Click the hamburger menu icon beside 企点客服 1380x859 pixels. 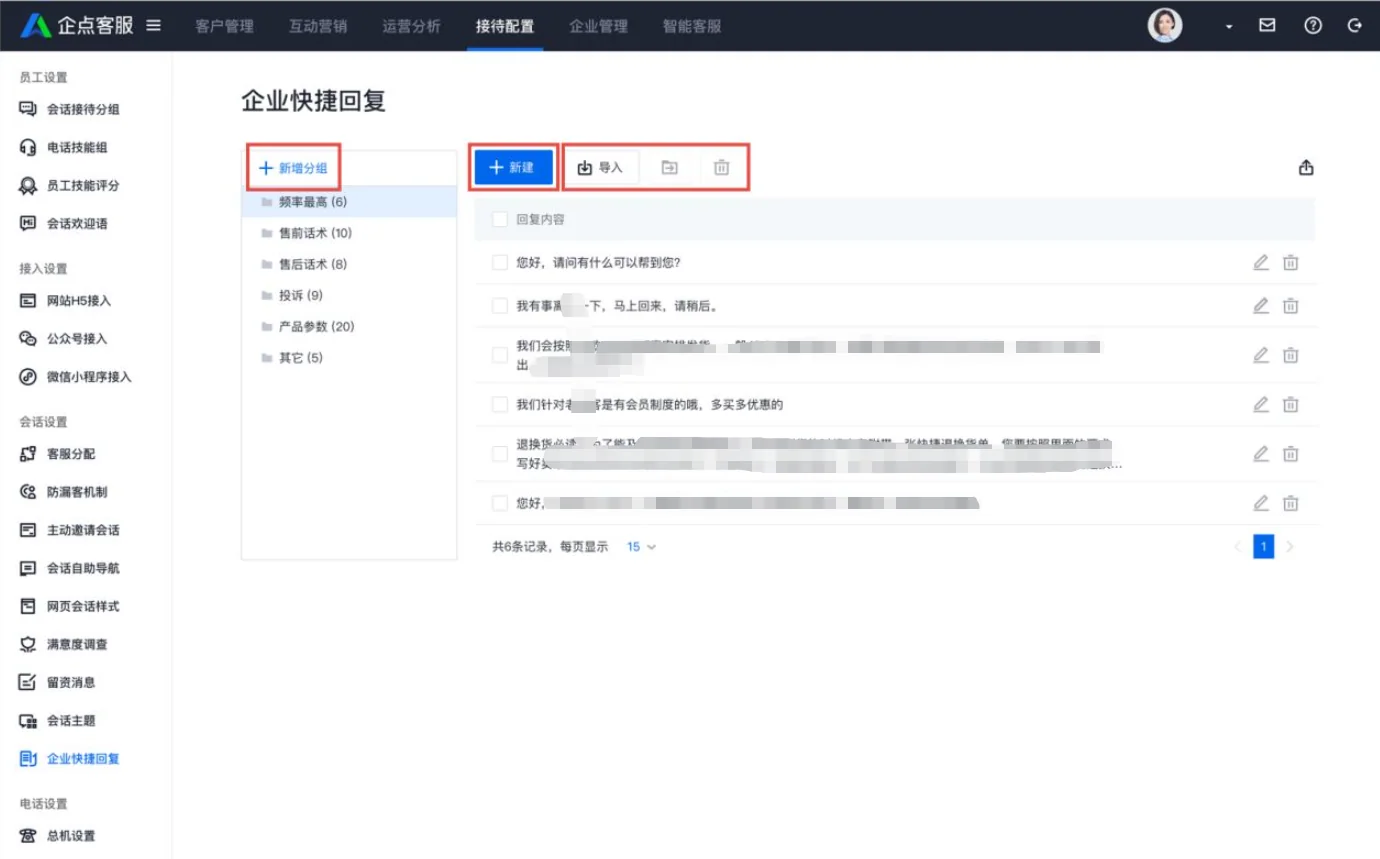[153, 25]
